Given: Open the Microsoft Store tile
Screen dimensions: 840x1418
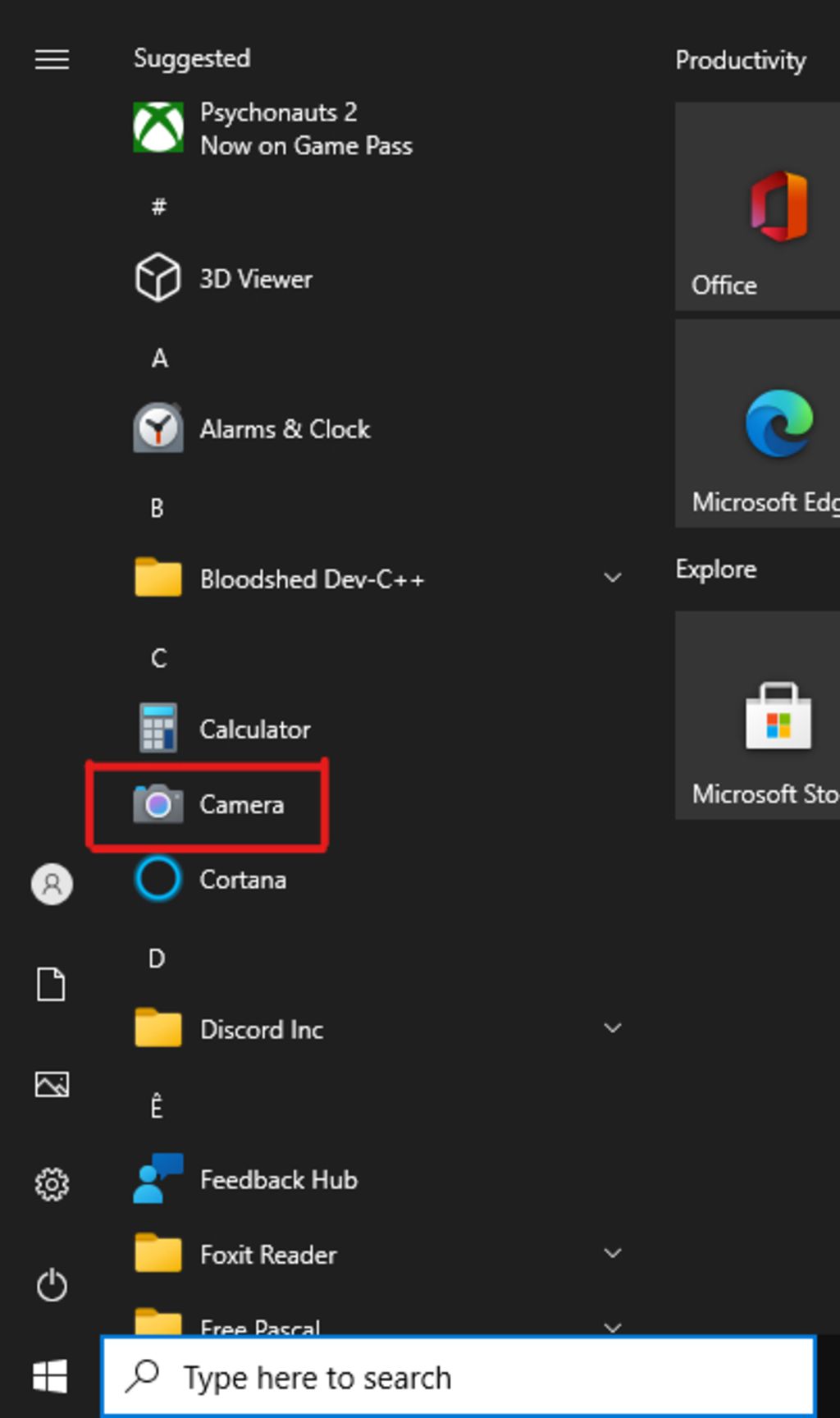Looking at the screenshot, I should click(757, 715).
